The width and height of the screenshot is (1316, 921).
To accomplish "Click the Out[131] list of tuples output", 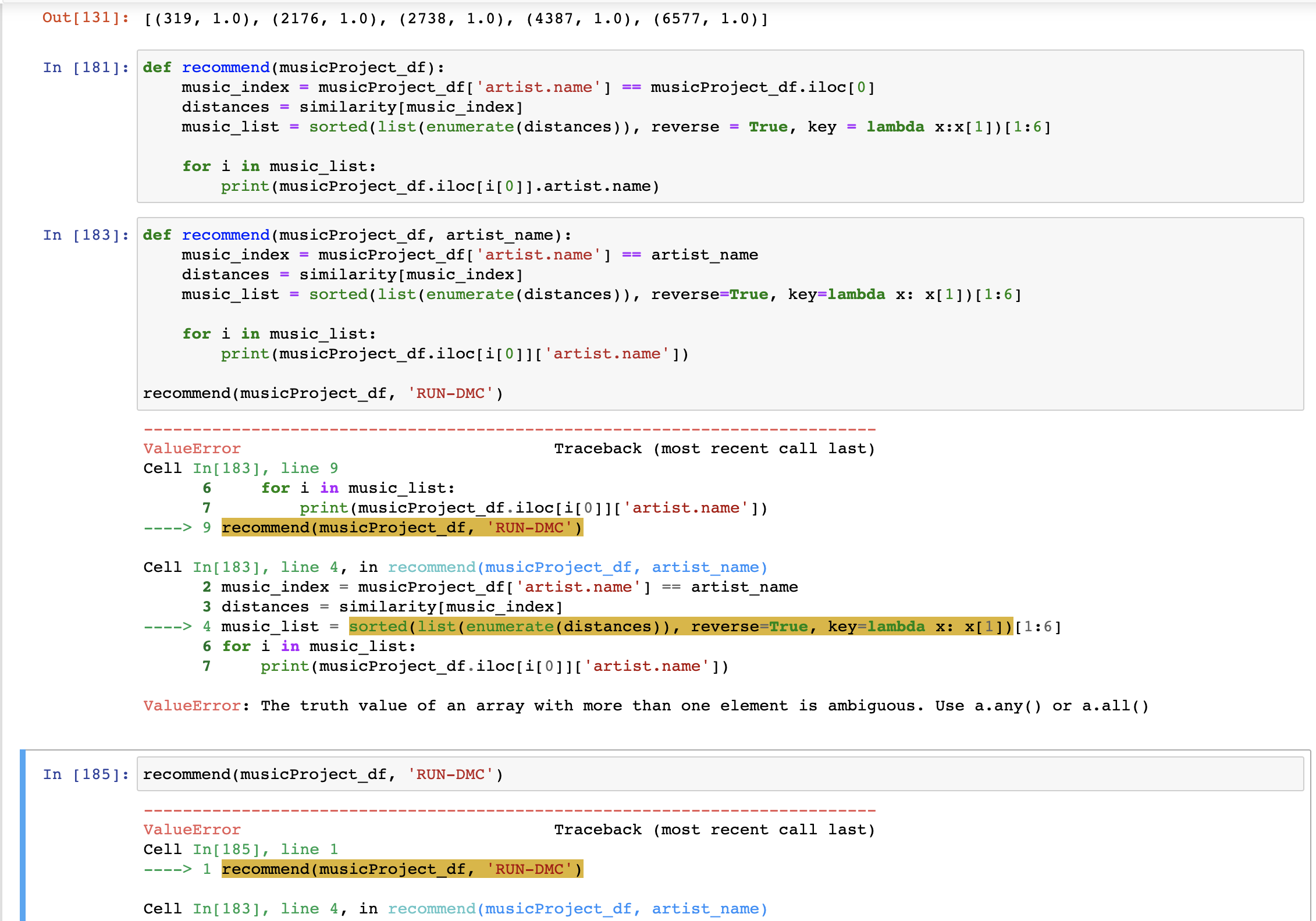I will [456, 19].
